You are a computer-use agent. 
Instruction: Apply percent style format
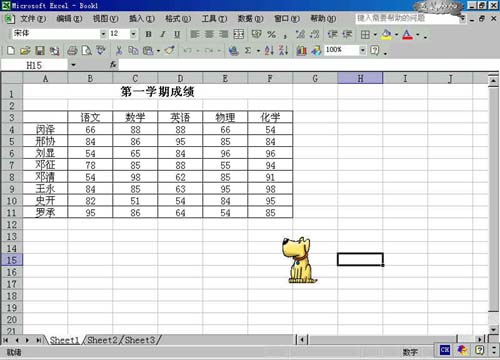pyautogui.click(x=272, y=34)
